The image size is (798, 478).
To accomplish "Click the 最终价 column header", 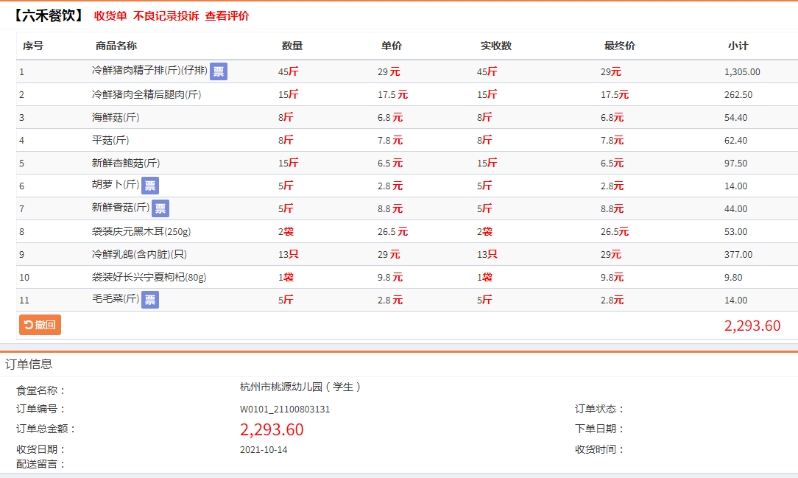I will (619, 46).
